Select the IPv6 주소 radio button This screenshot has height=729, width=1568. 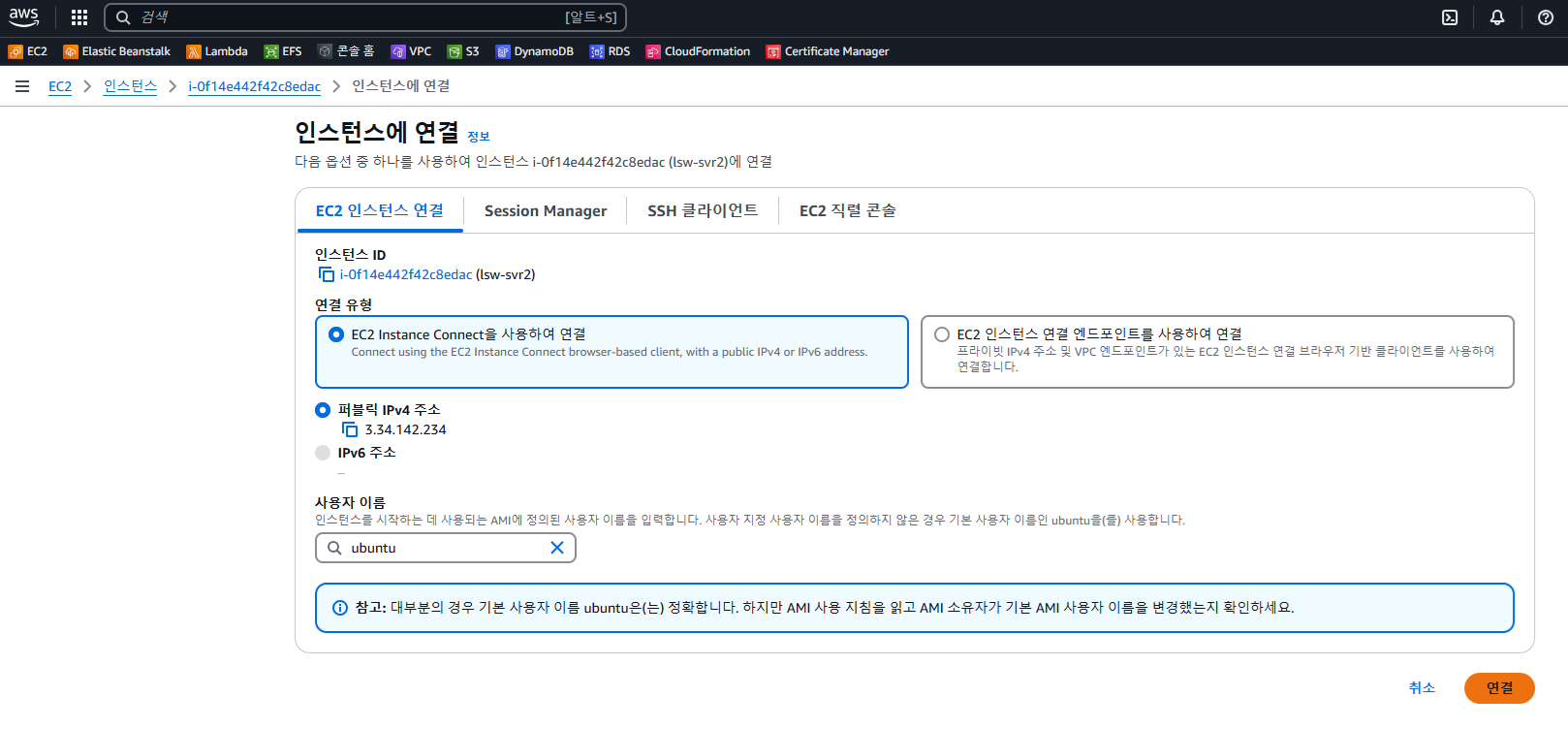click(x=323, y=453)
